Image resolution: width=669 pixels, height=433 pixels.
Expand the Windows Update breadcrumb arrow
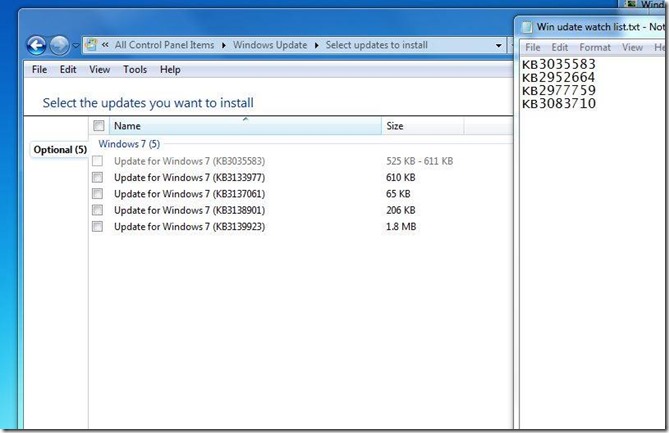tap(316, 45)
